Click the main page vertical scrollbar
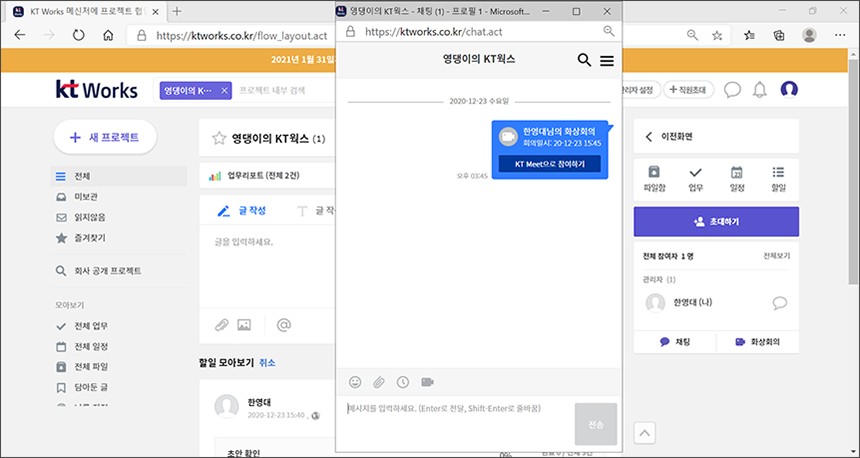The image size is (860, 458). click(x=854, y=170)
